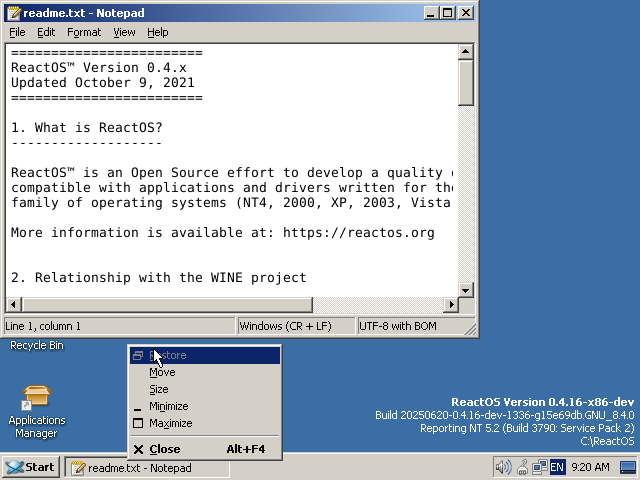
Task: Open the File menu in Notepad
Action: point(17,32)
